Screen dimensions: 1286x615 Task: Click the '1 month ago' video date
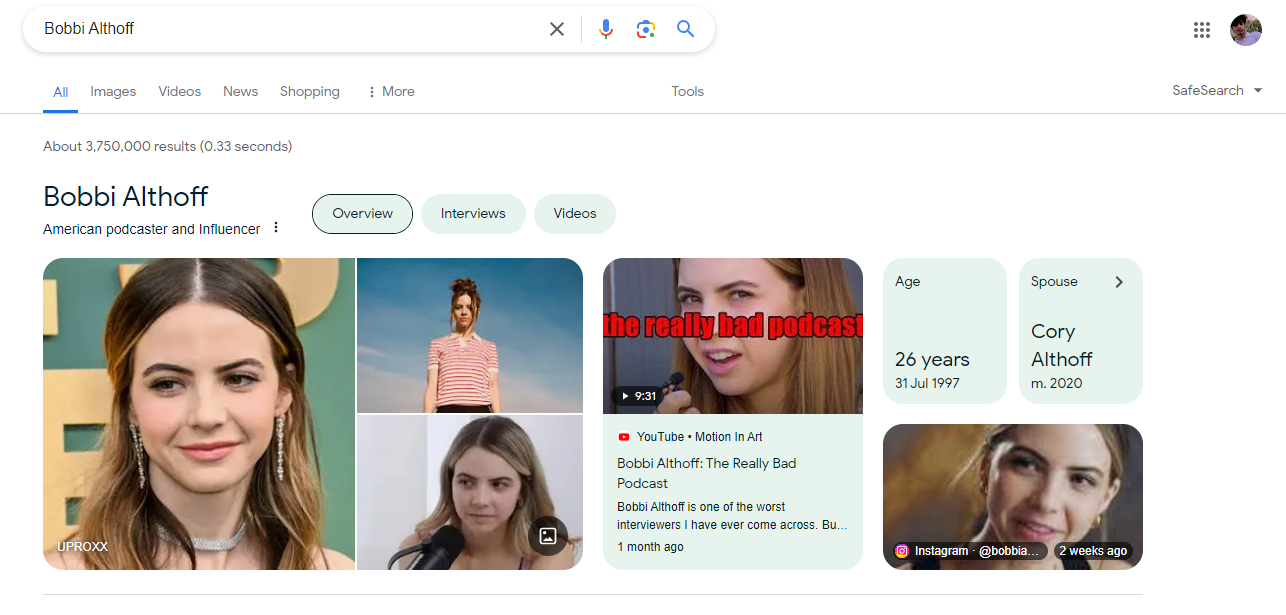(x=651, y=547)
